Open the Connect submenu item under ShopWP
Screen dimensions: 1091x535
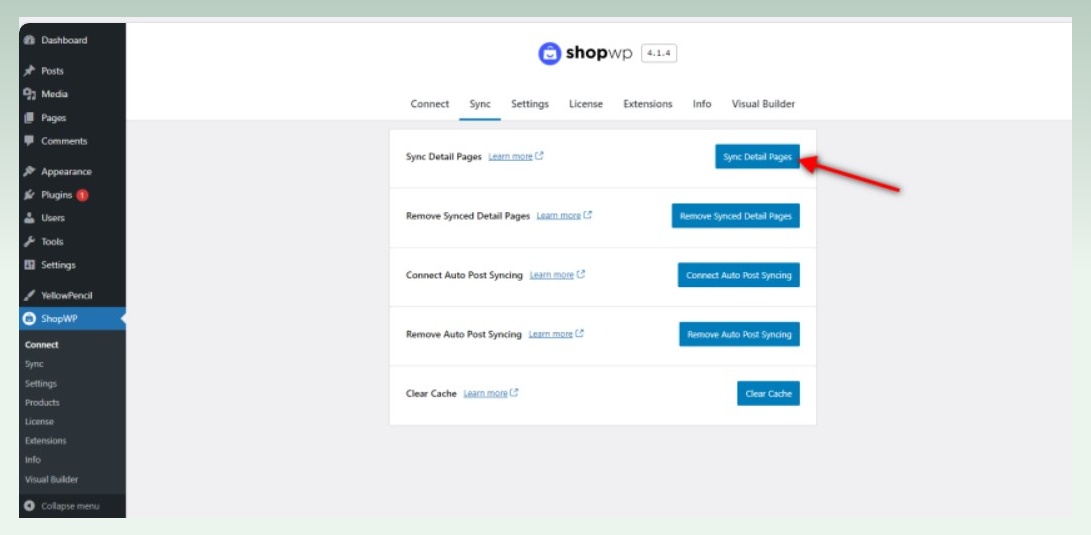point(42,345)
